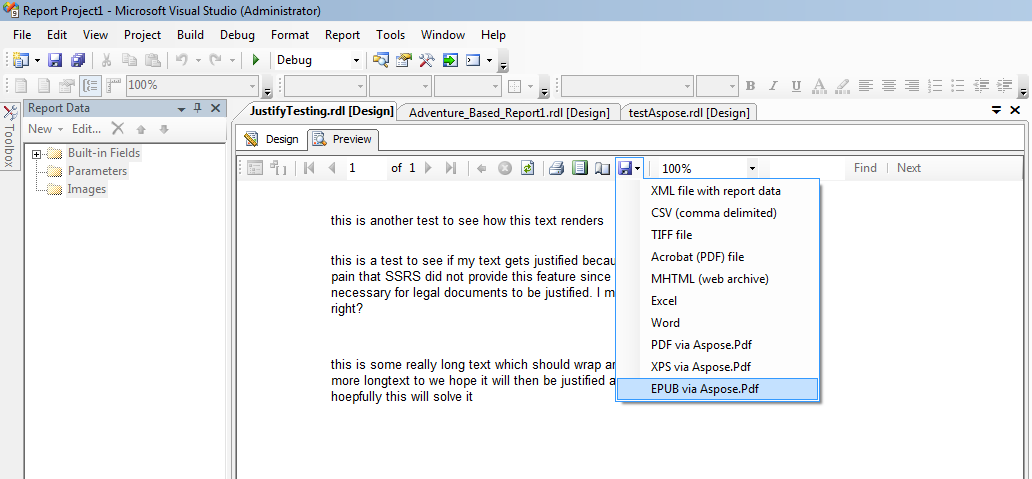Save the current file with floppy icon
The image size is (1032, 479).
click(55, 60)
